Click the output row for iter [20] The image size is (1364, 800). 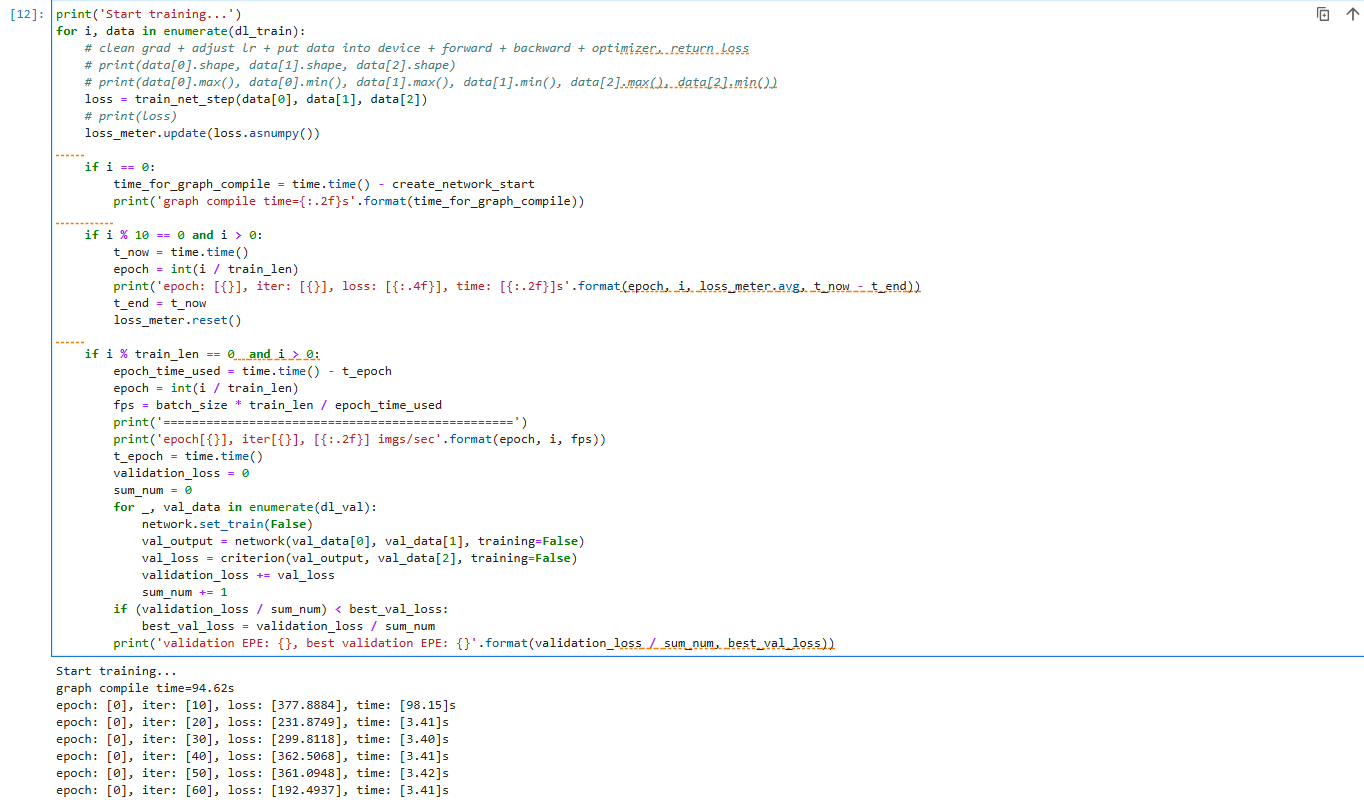coord(252,722)
